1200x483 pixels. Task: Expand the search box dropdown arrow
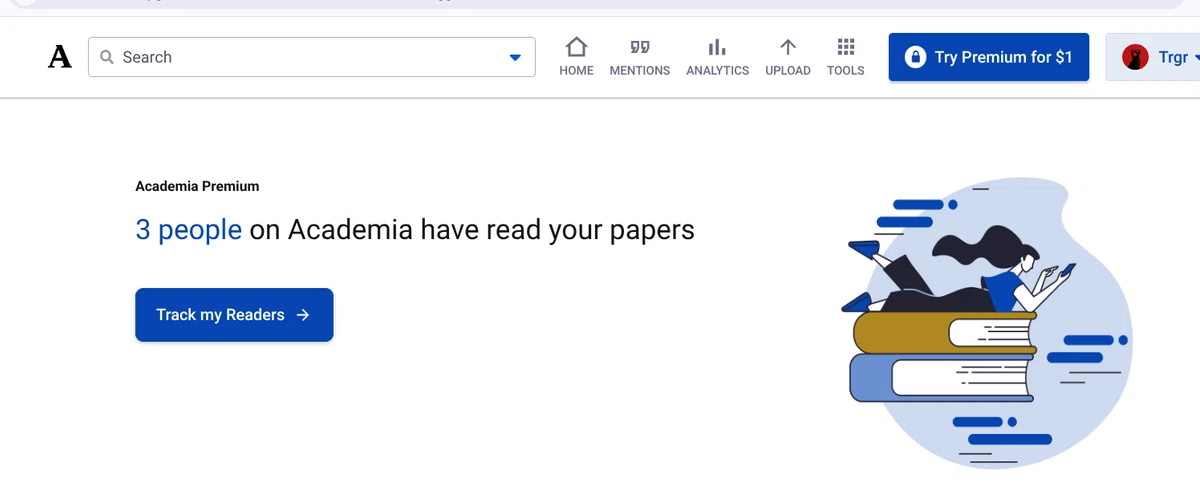[515, 58]
